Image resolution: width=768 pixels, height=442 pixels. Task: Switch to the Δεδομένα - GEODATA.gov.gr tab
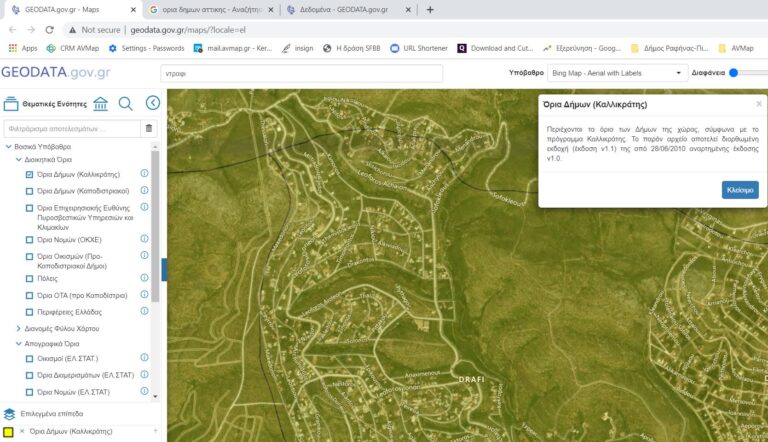coord(336,9)
